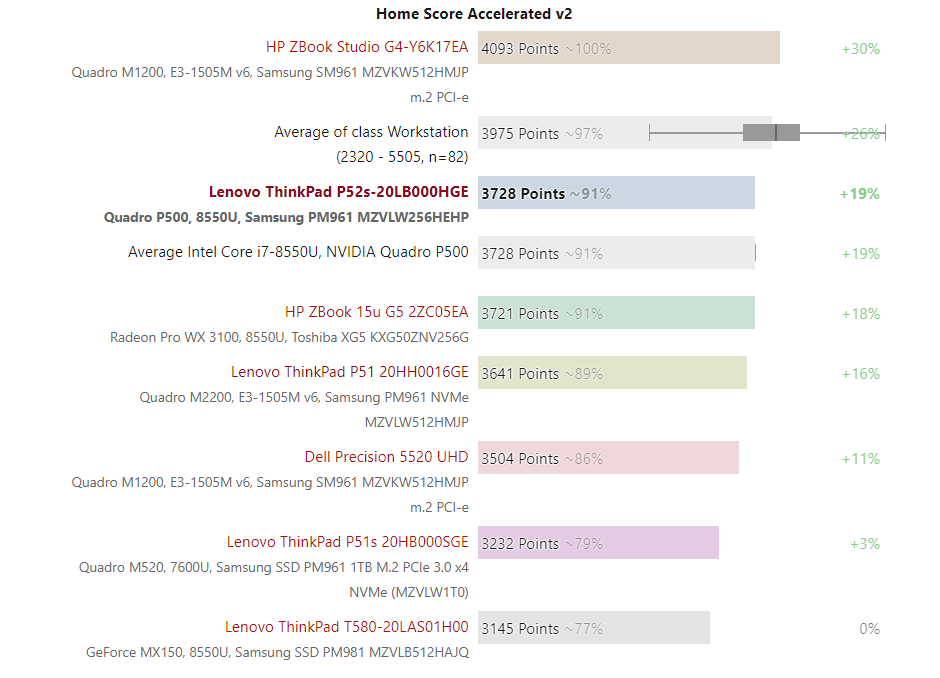Click the 3504 Points pink bar

point(608,457)
